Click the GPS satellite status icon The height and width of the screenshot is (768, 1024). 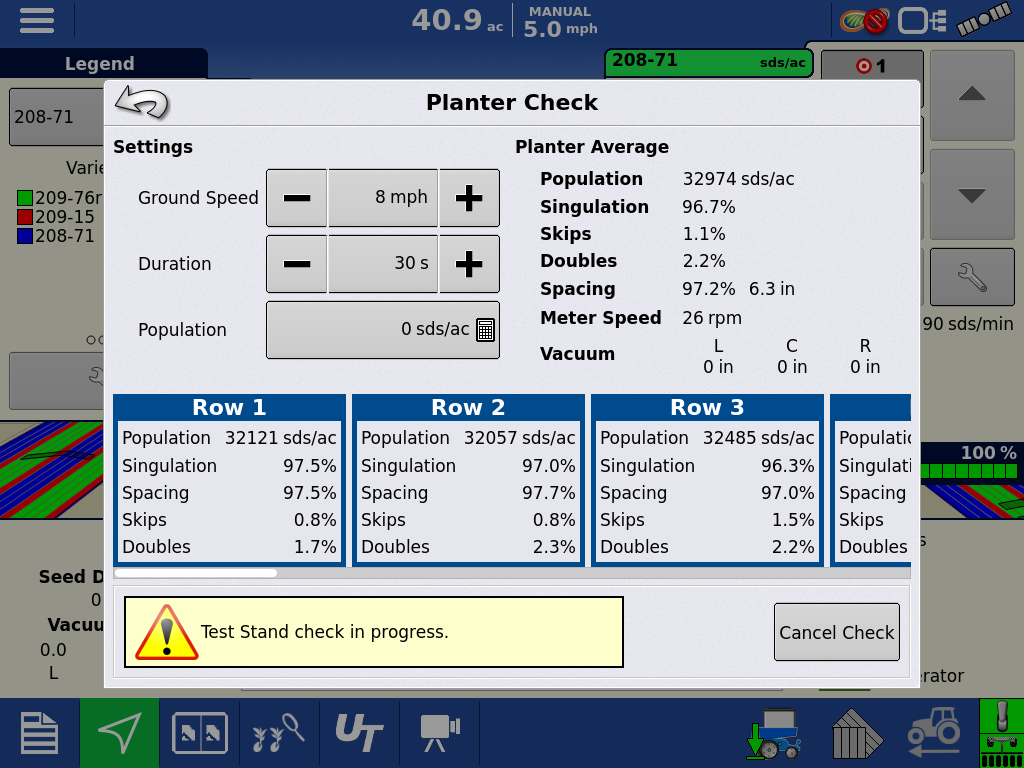[x=983, y=19]
